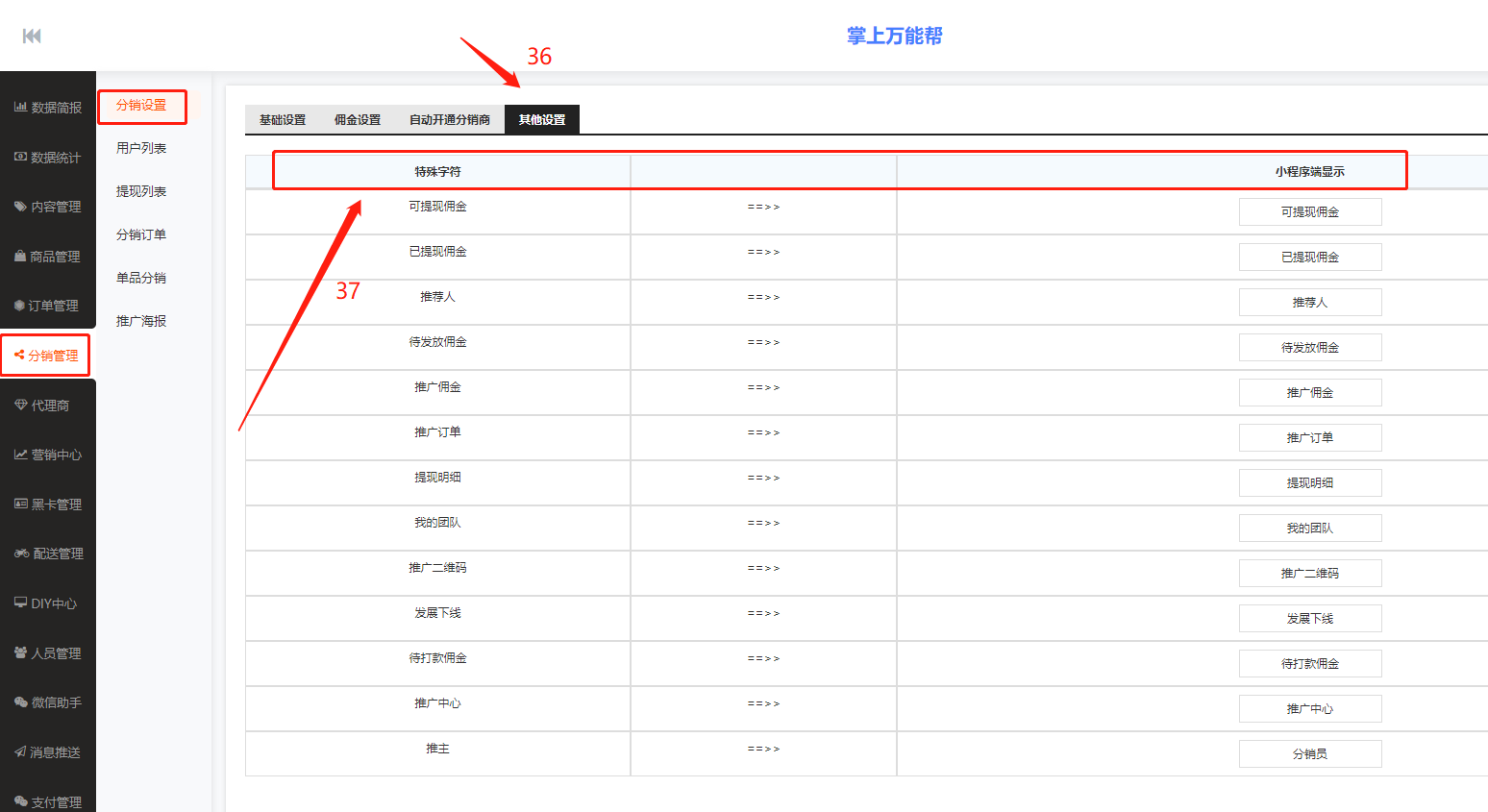Image resolution: width=1488 pixels, height=812 pixels.
Task: Click the sidebar collapse icon at top left
Action: tap(32, 37)
